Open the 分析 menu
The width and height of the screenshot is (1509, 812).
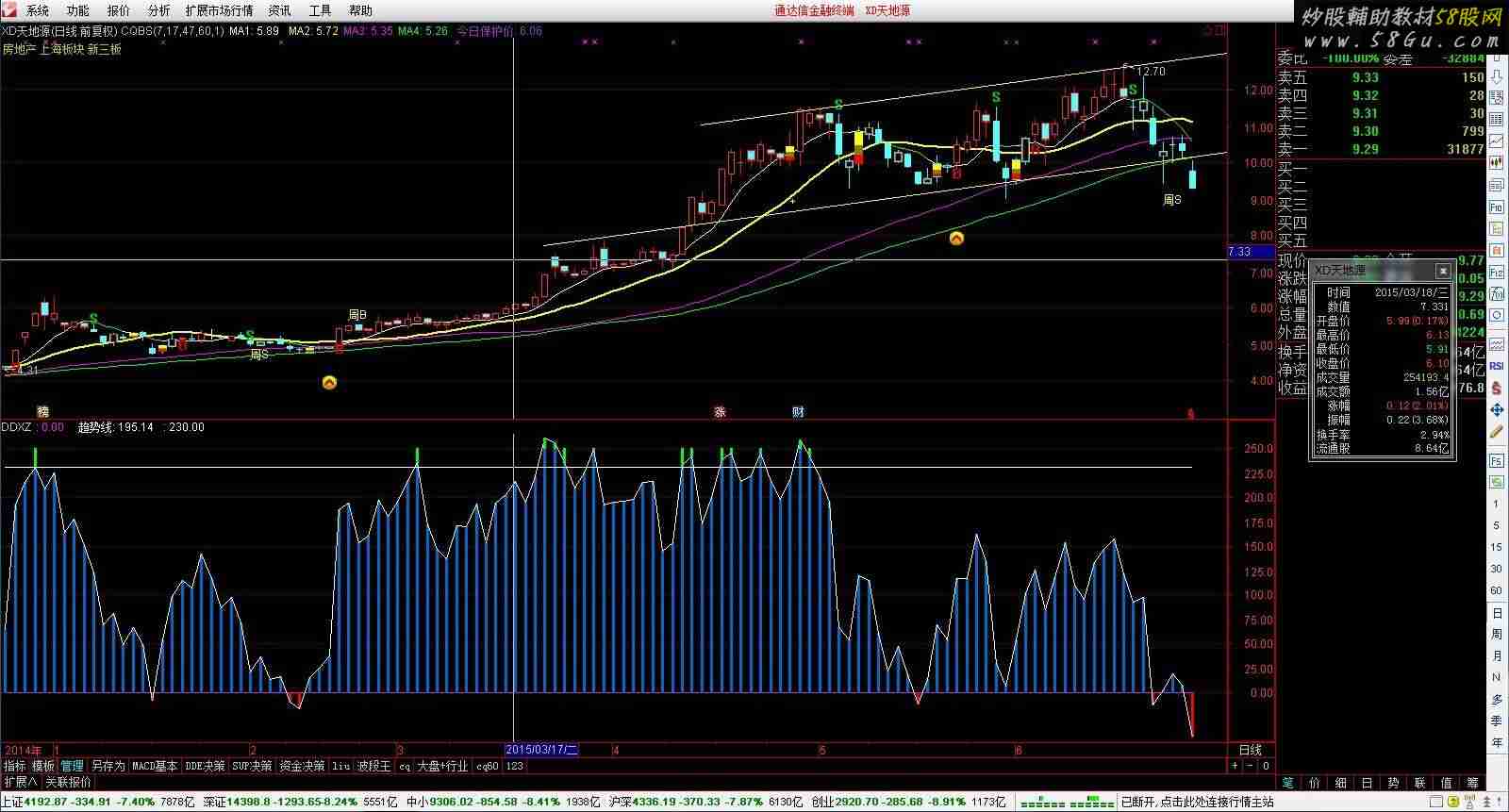click(x=159, y=10)
